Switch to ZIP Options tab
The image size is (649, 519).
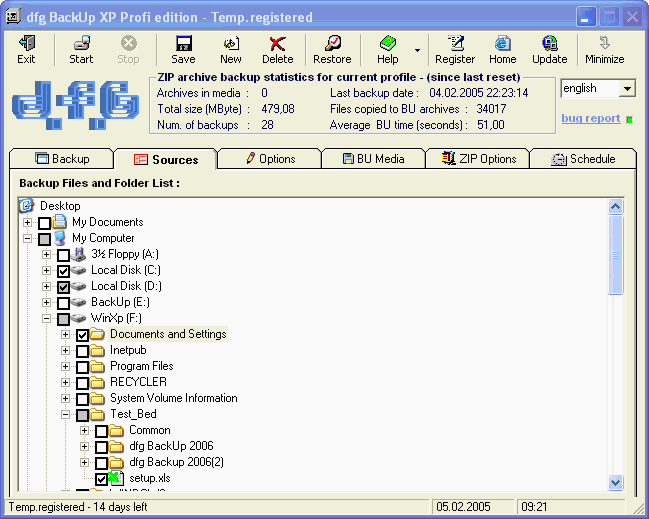click(478, 159)
